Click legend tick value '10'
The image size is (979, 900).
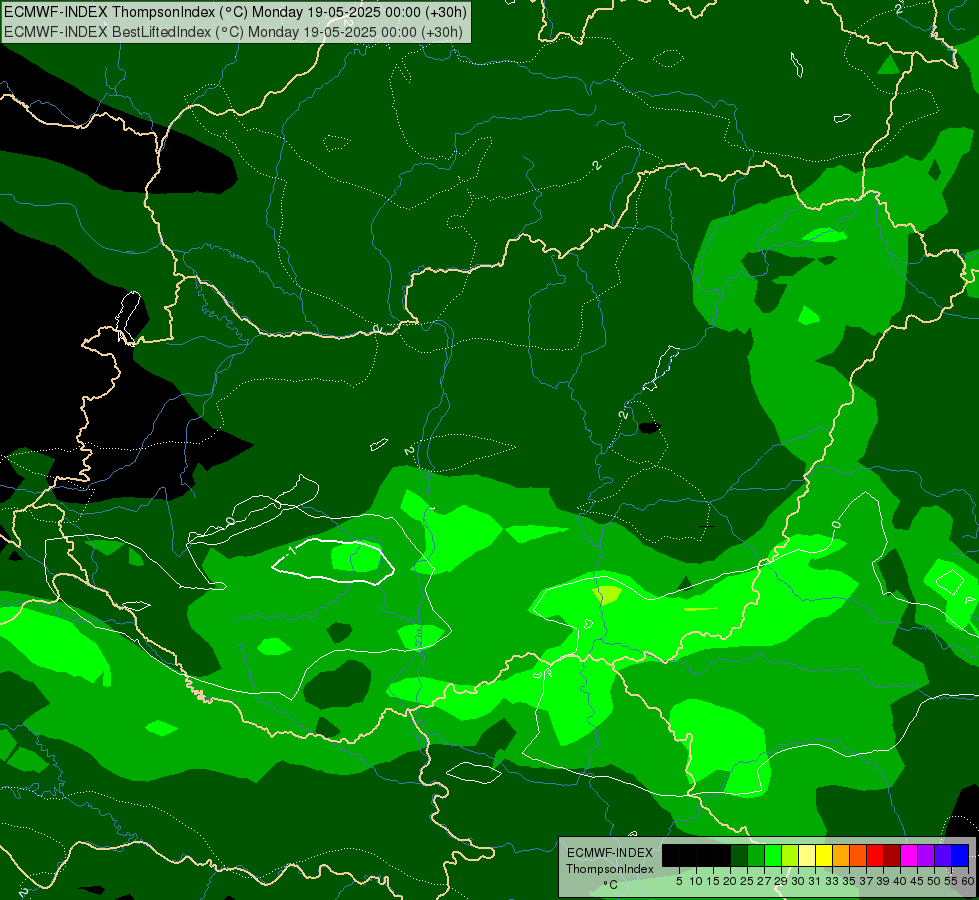696,881
